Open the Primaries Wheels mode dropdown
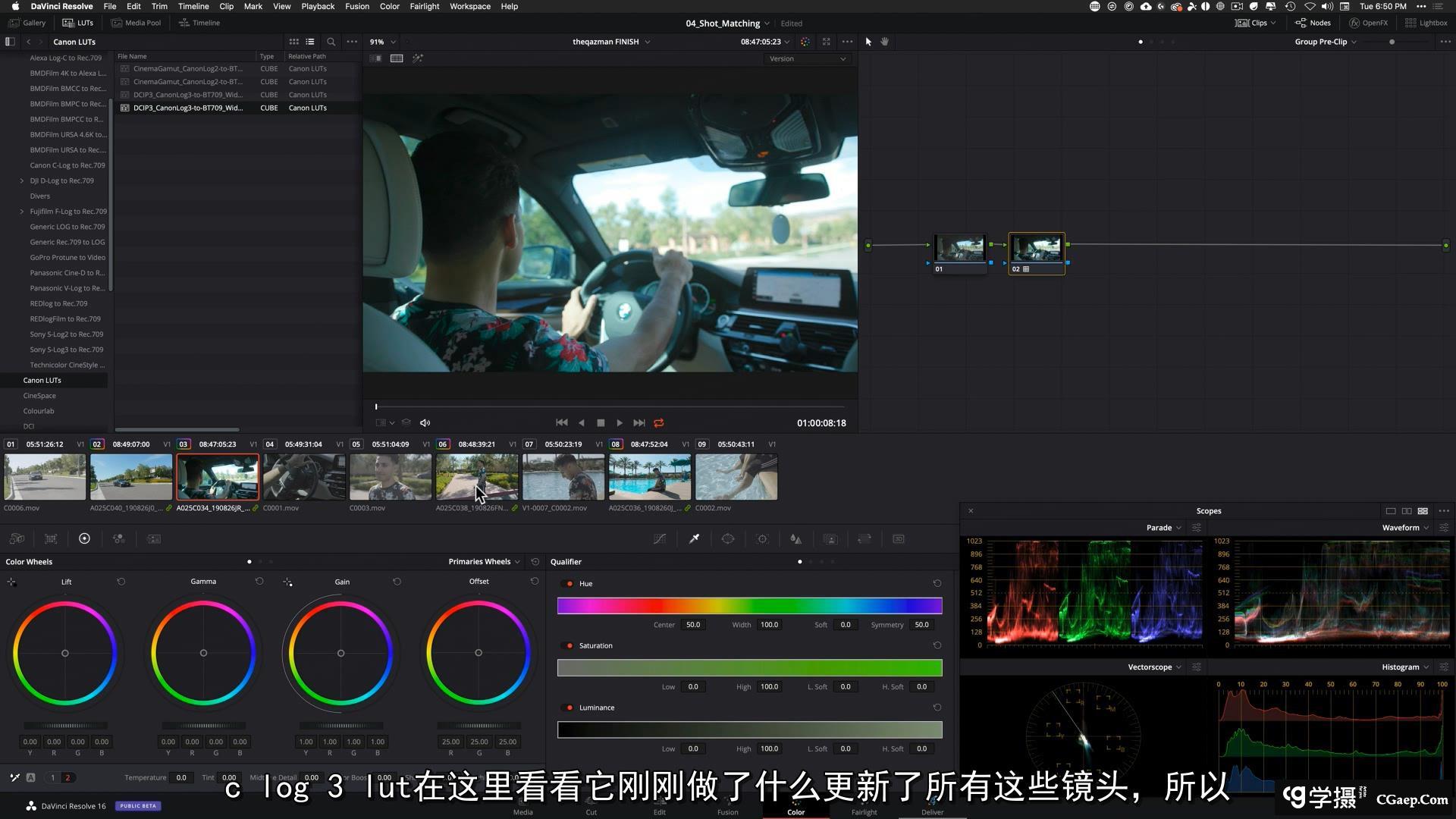Viewport: 1456px width, 819px height. click(x=484, y=562)
